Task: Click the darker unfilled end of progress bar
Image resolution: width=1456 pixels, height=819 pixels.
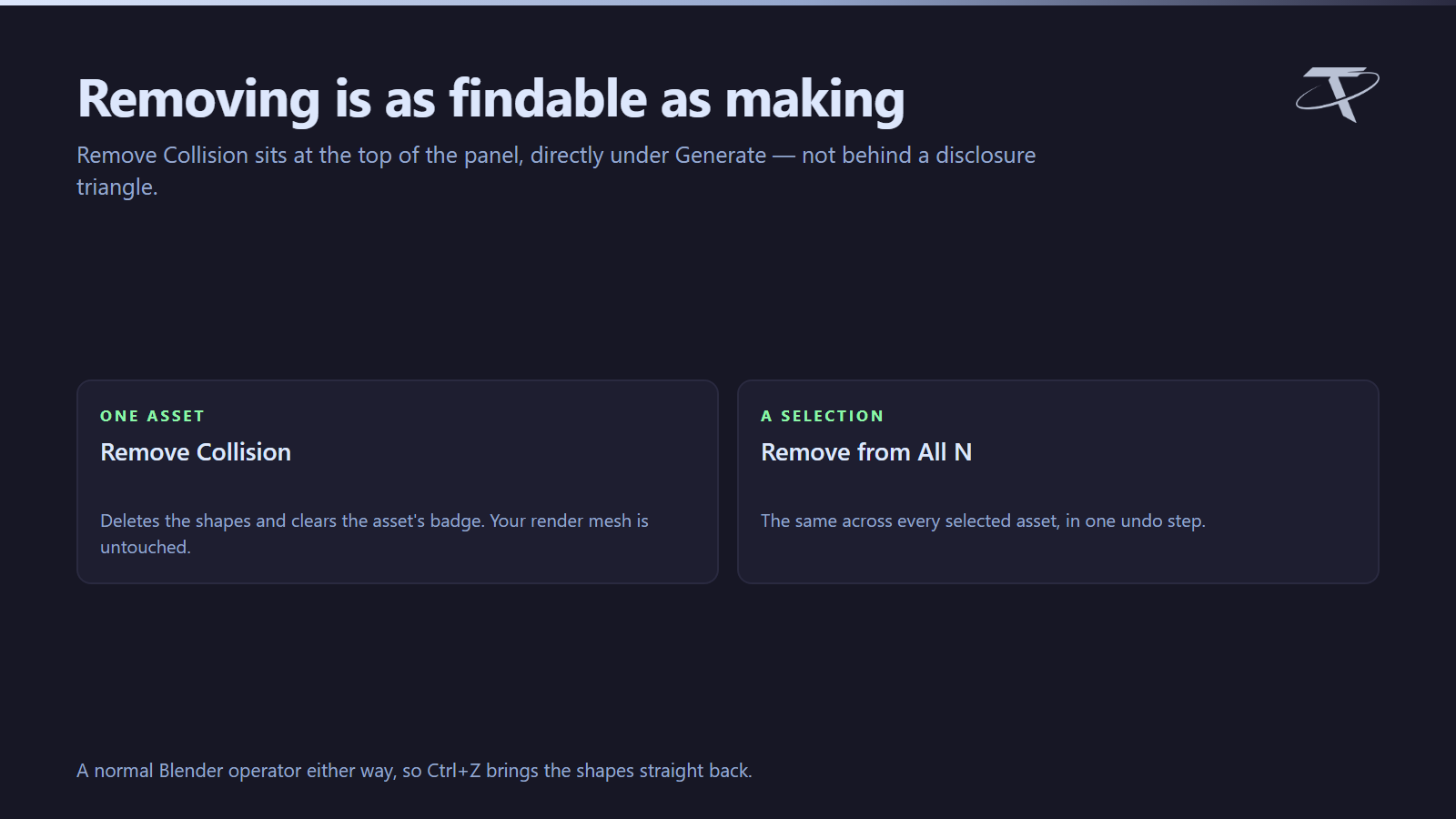Action: click(1274, 3)
